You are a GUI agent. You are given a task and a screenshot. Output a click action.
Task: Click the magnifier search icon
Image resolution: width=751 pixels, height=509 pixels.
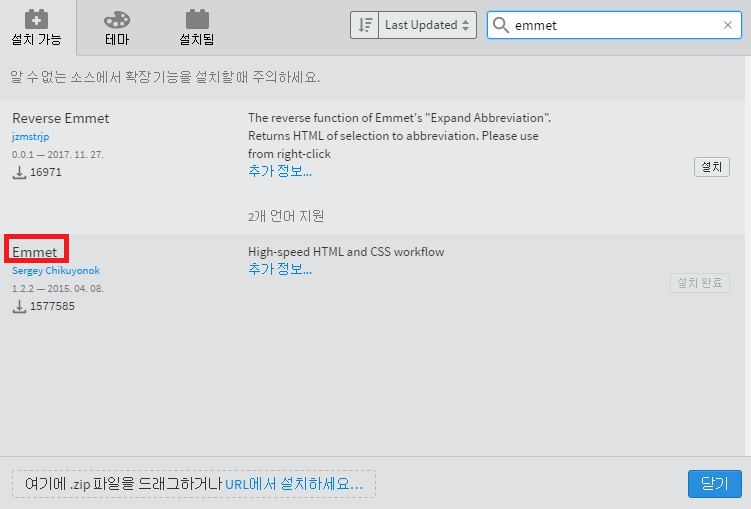click(501, 25)
